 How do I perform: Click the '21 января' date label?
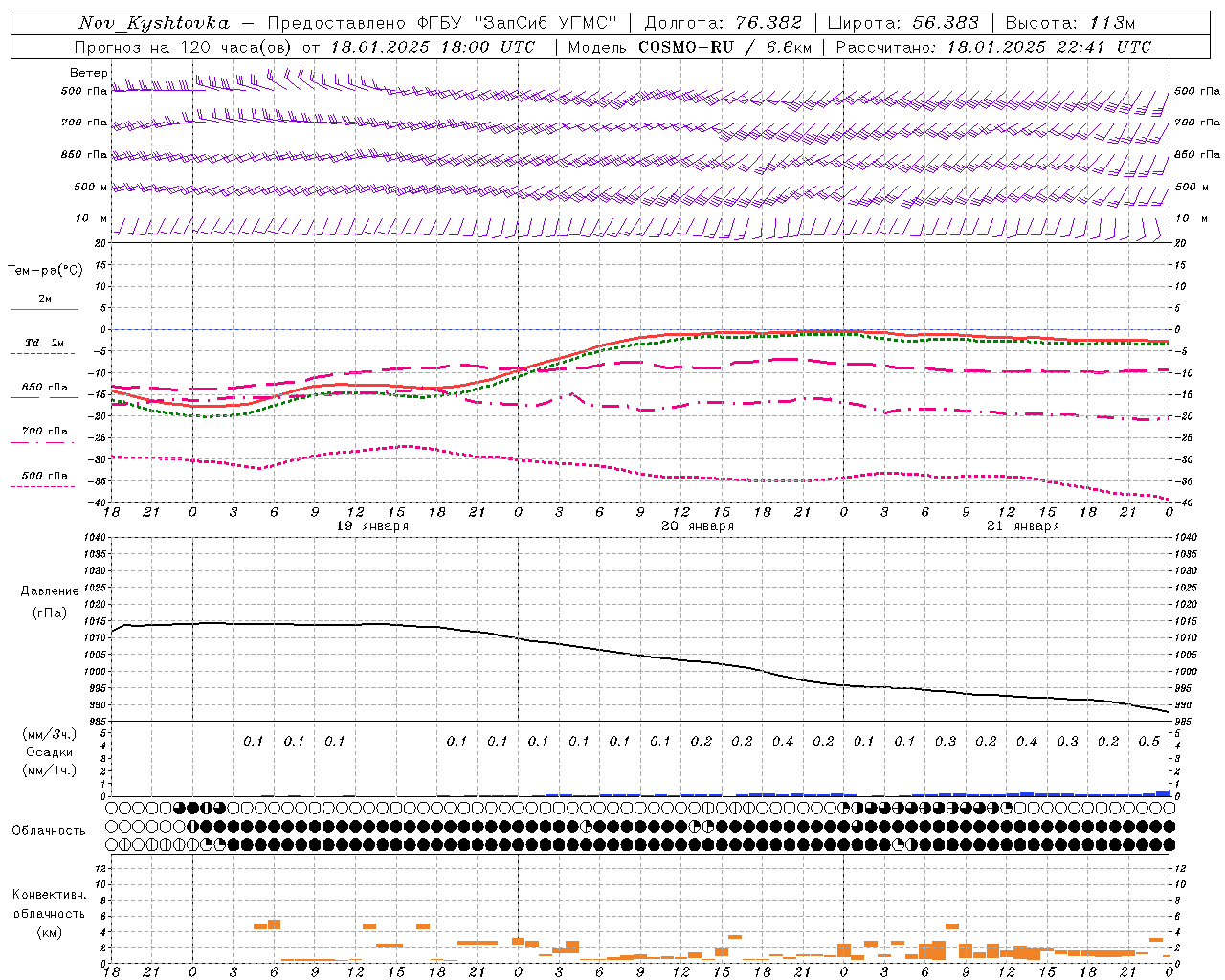(1023, 526)
